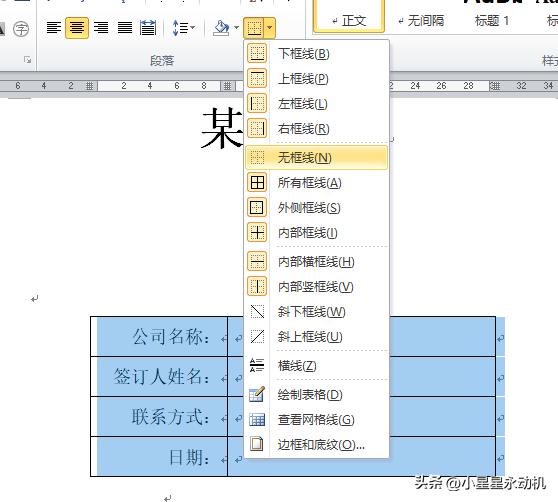This screenshot has width=558, height=502.
Task: Apply 内部框线(I) inside borders
Action: 317,233
